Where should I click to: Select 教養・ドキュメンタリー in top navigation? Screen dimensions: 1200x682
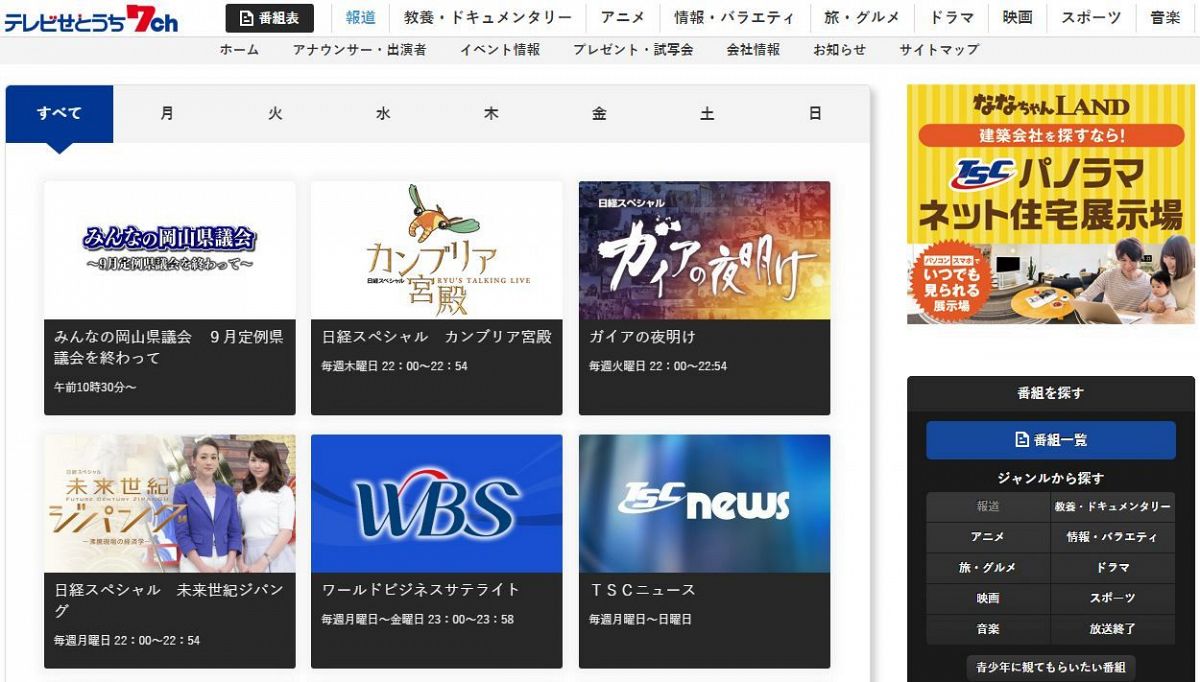[x=488, y=18]
